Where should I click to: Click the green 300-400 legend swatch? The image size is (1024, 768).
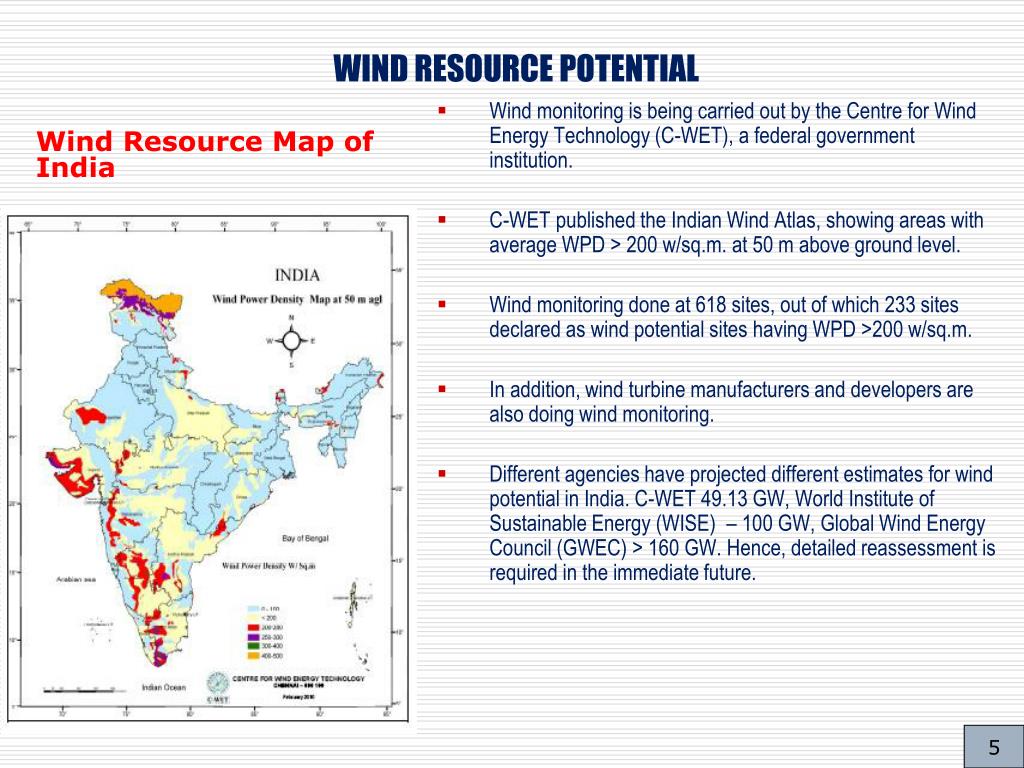tap(253, 646)
